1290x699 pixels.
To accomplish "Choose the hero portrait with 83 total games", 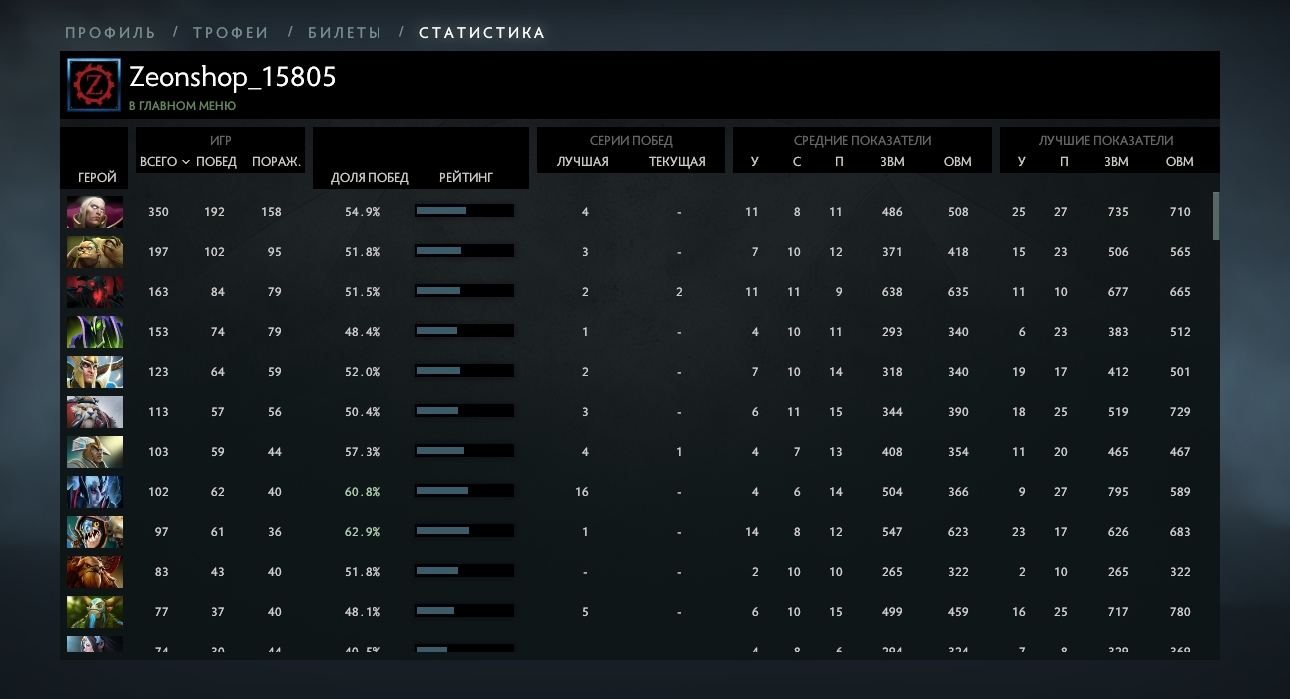I will (95, 572).
